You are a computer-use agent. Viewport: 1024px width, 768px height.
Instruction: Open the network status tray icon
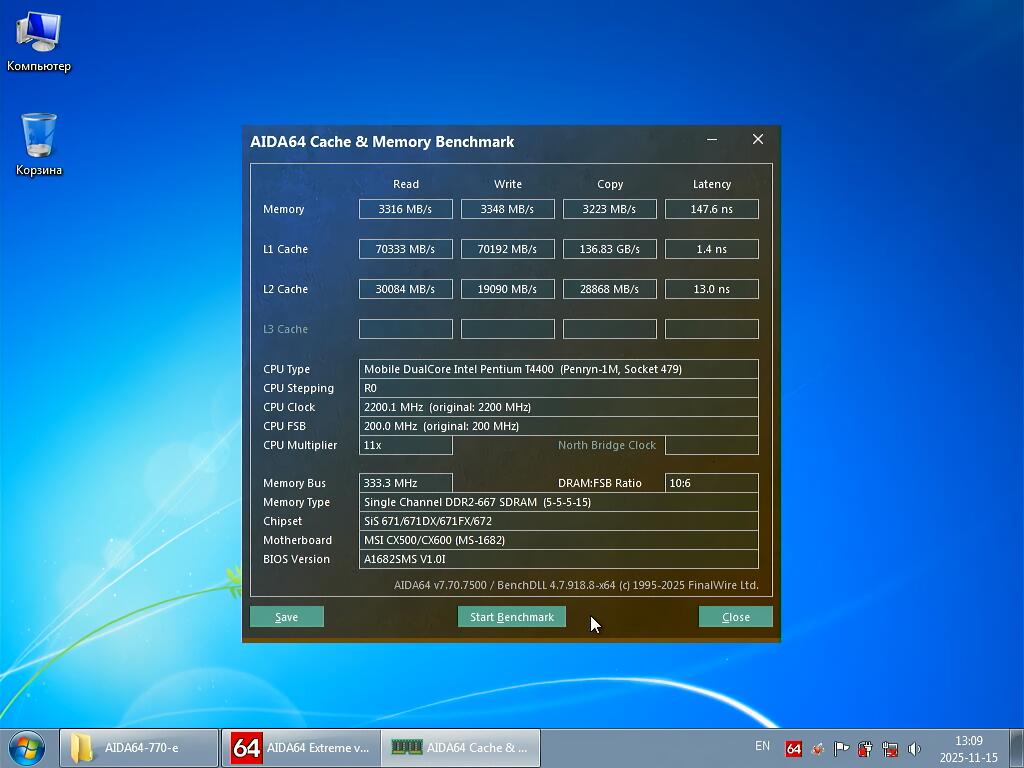point(889,748)
